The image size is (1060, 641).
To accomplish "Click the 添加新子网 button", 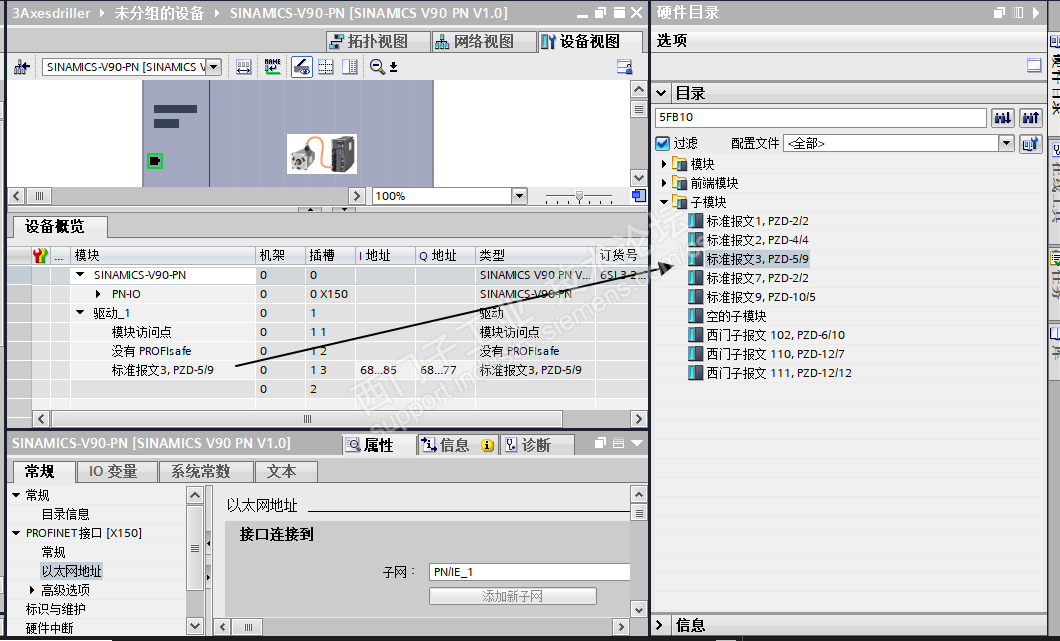I will click(x=512, y=596).
